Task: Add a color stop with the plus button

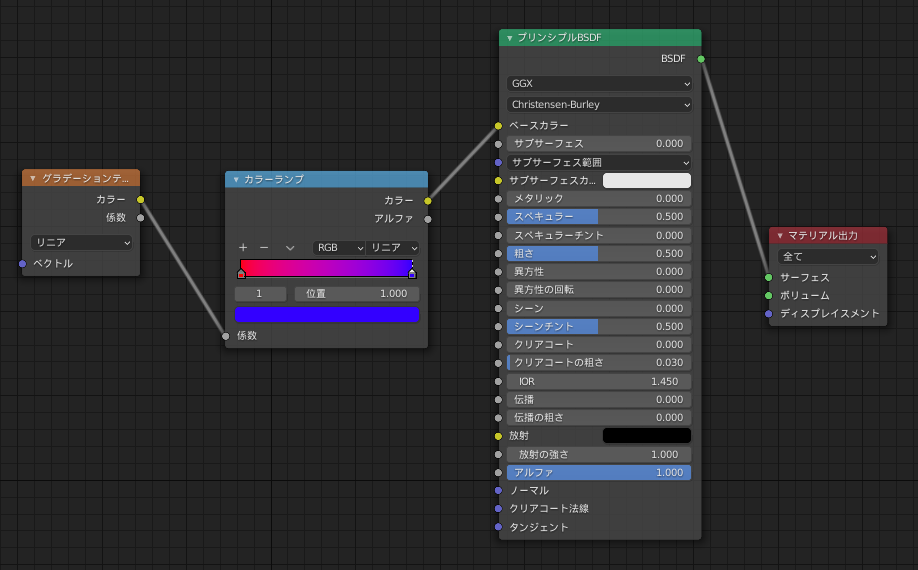Action: [243, 248]
